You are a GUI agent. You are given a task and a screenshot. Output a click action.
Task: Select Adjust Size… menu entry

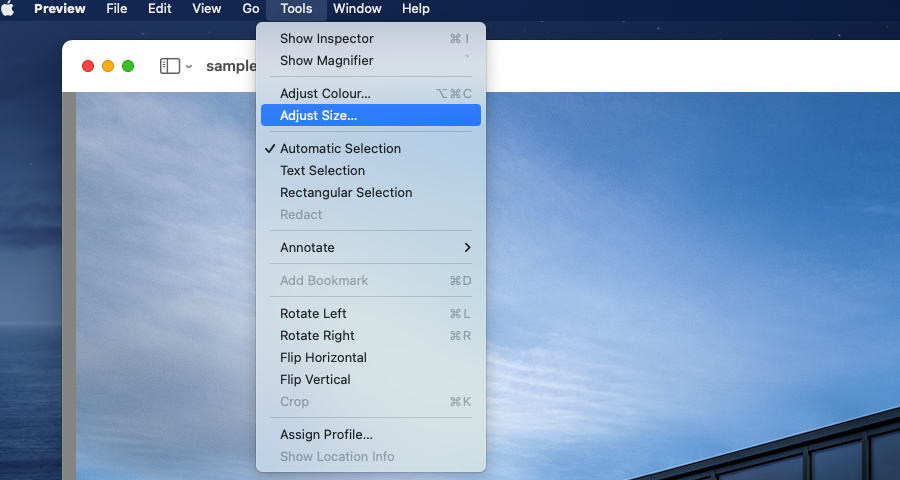click(371, 115)
